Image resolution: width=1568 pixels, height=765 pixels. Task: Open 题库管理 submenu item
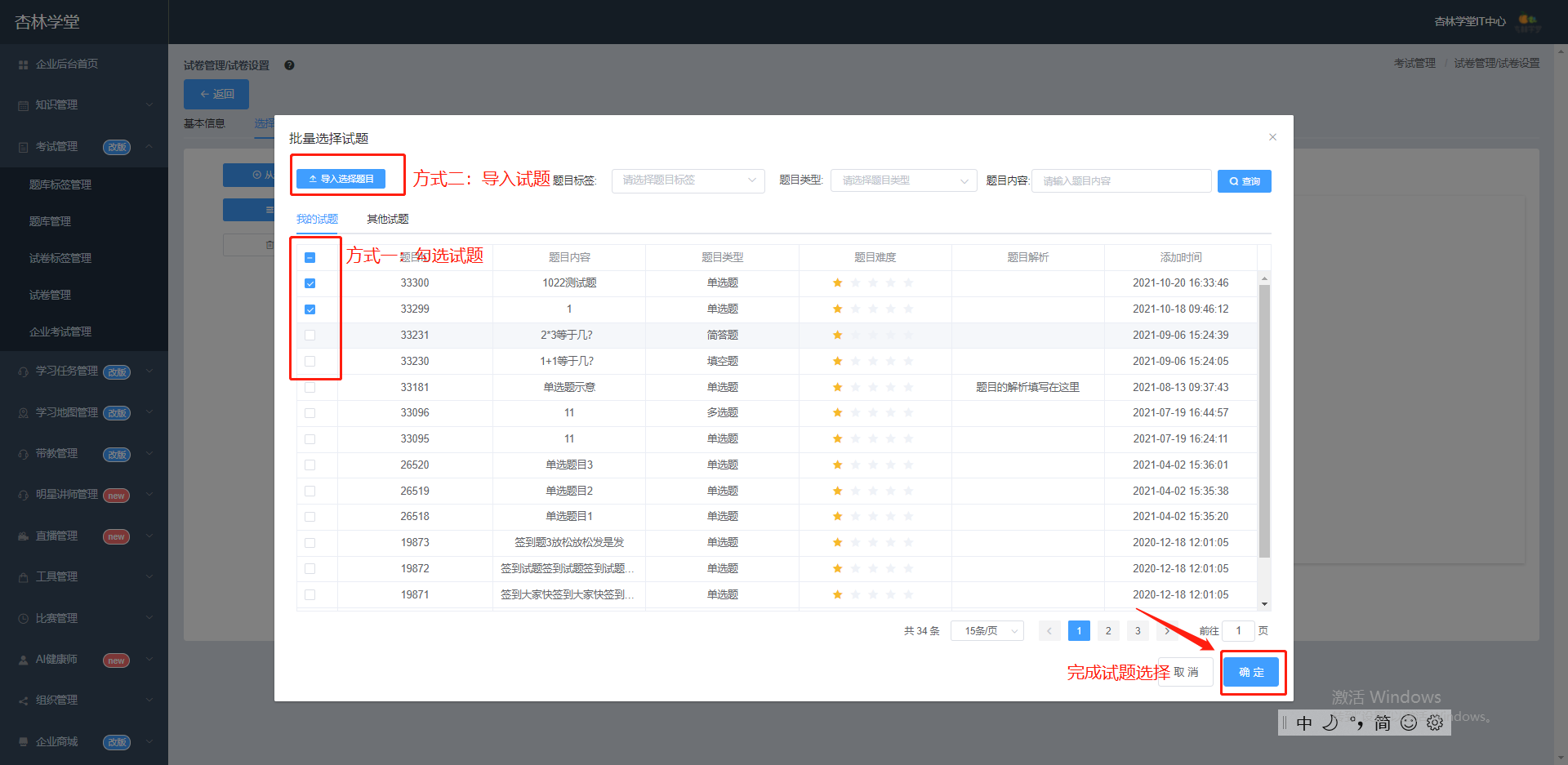(84, 221)
